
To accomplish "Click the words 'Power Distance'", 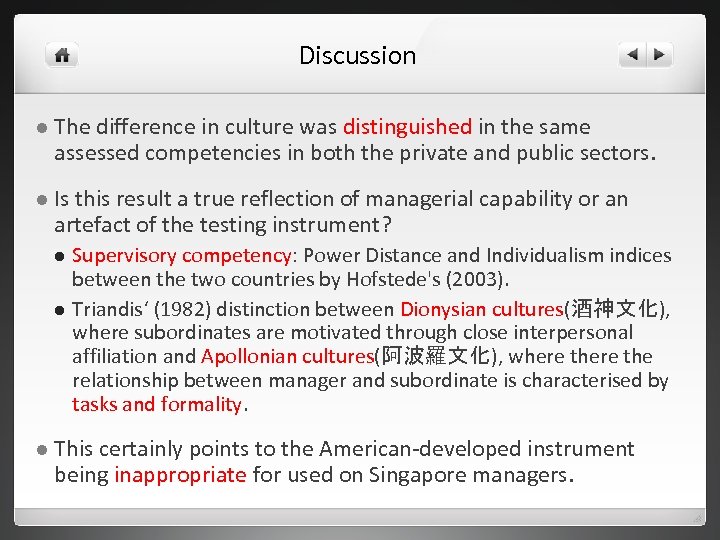I will point(372,255).
